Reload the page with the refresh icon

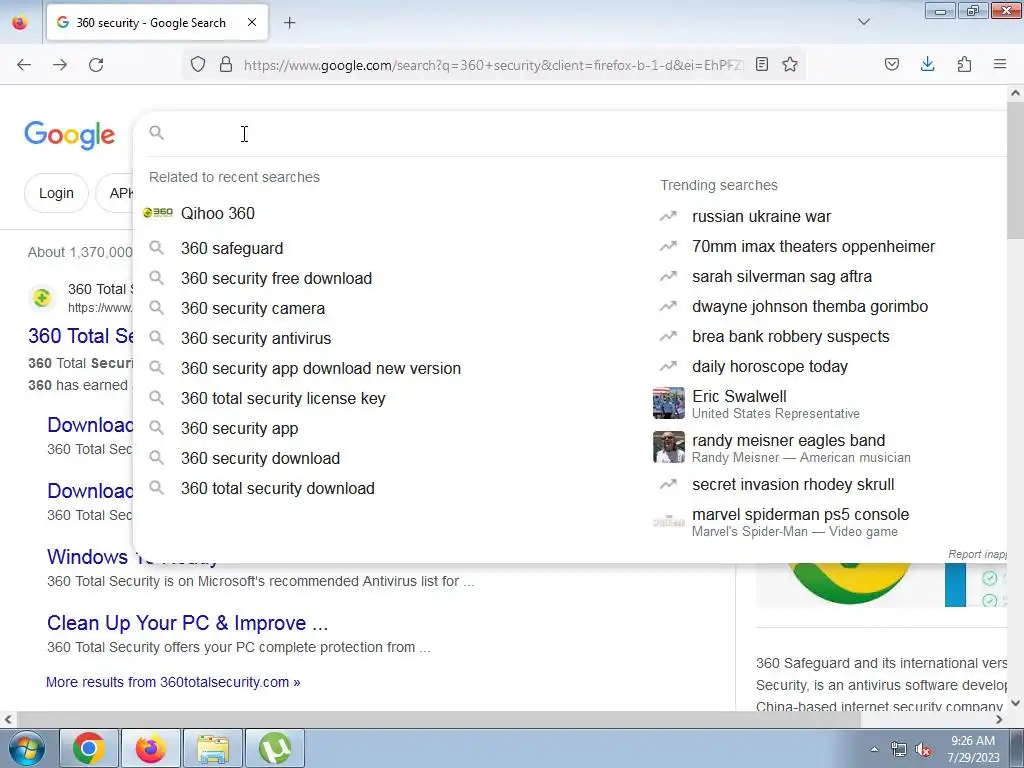click(x=96, y=65)
